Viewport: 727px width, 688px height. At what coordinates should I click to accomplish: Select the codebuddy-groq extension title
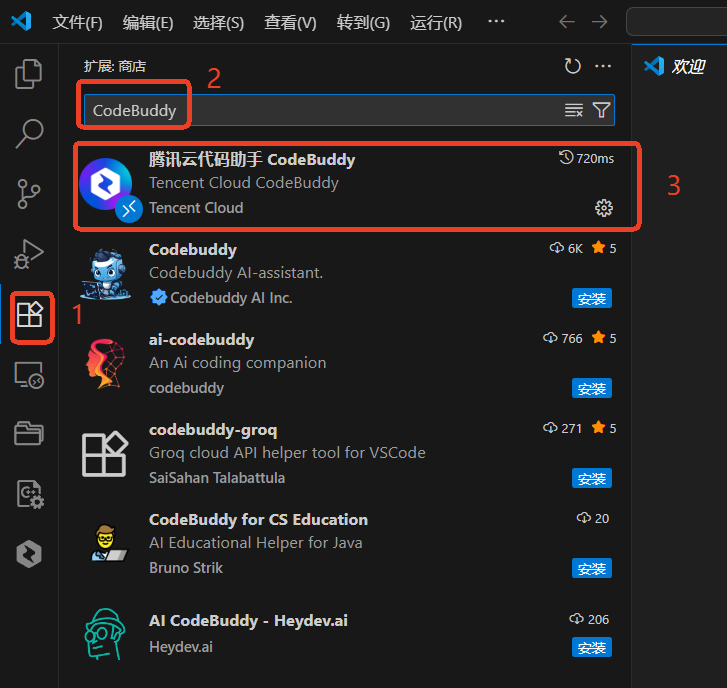213,430
